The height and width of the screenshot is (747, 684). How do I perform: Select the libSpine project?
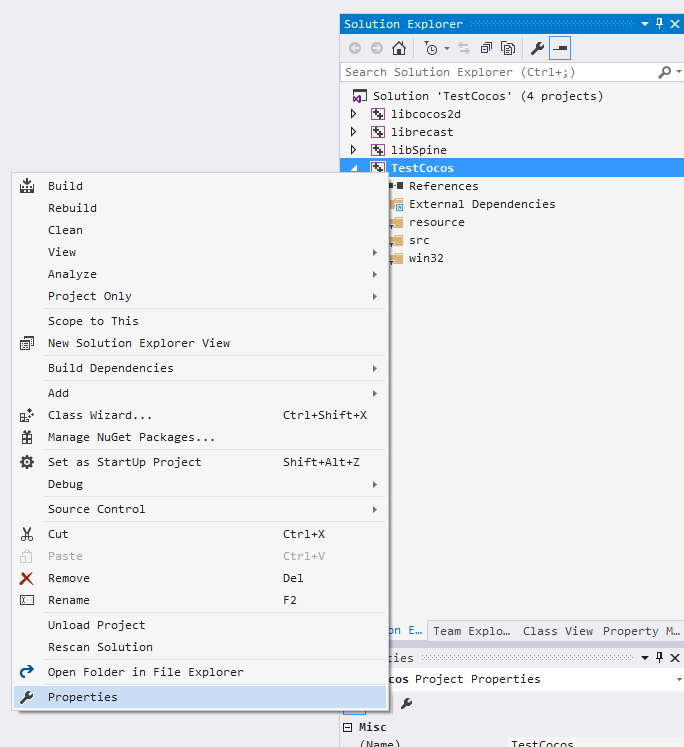coord(419,150)
